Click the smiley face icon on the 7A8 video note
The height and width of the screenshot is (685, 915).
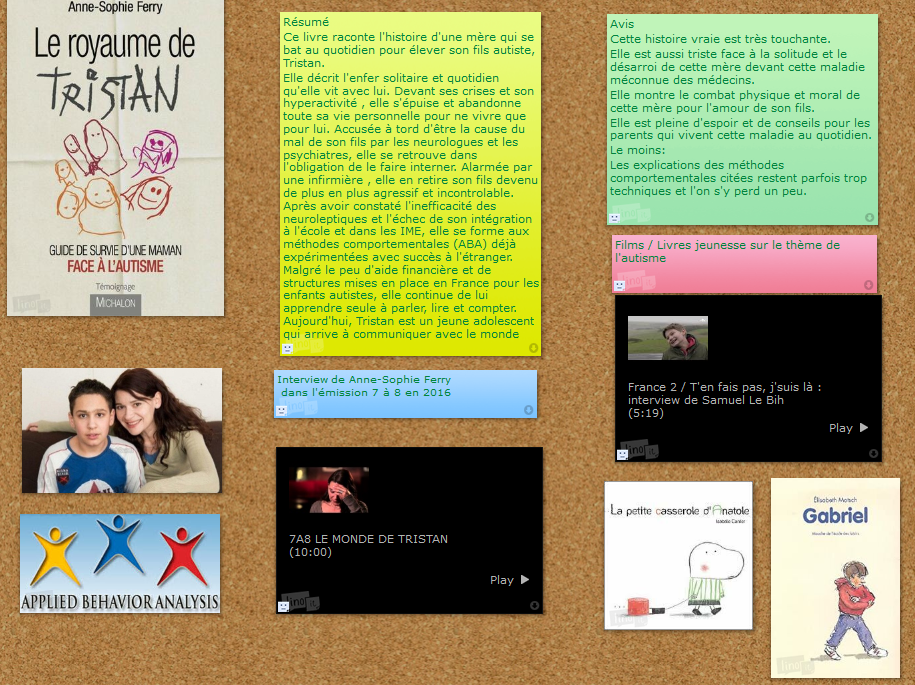coord(284,606)
